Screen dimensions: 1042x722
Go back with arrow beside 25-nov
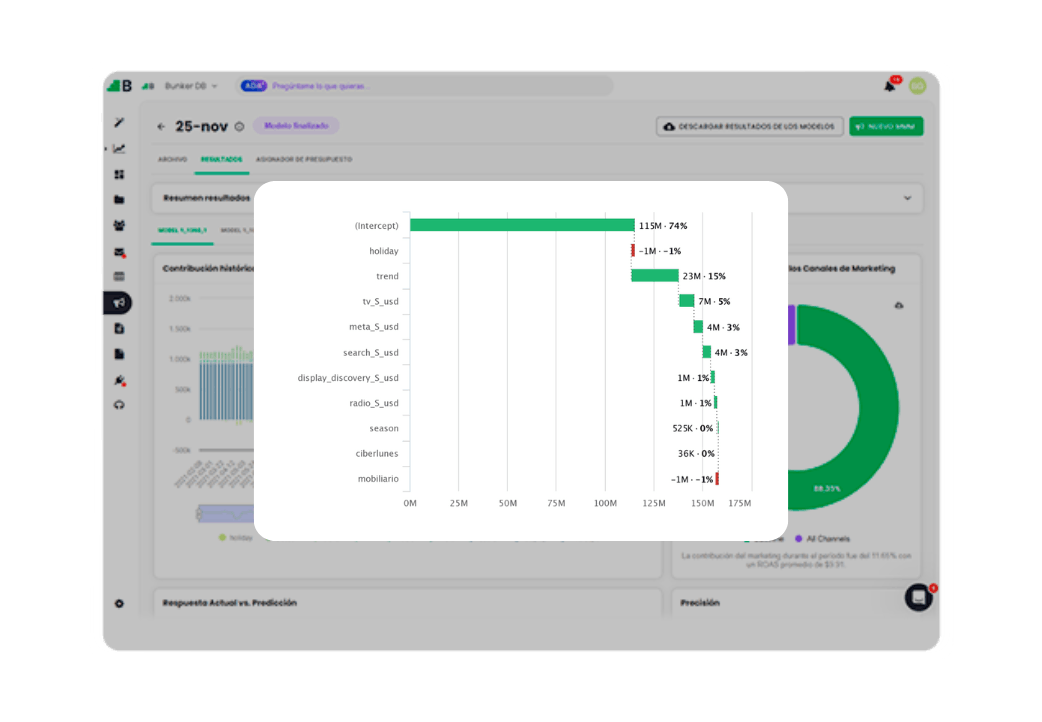pos(161,126)
